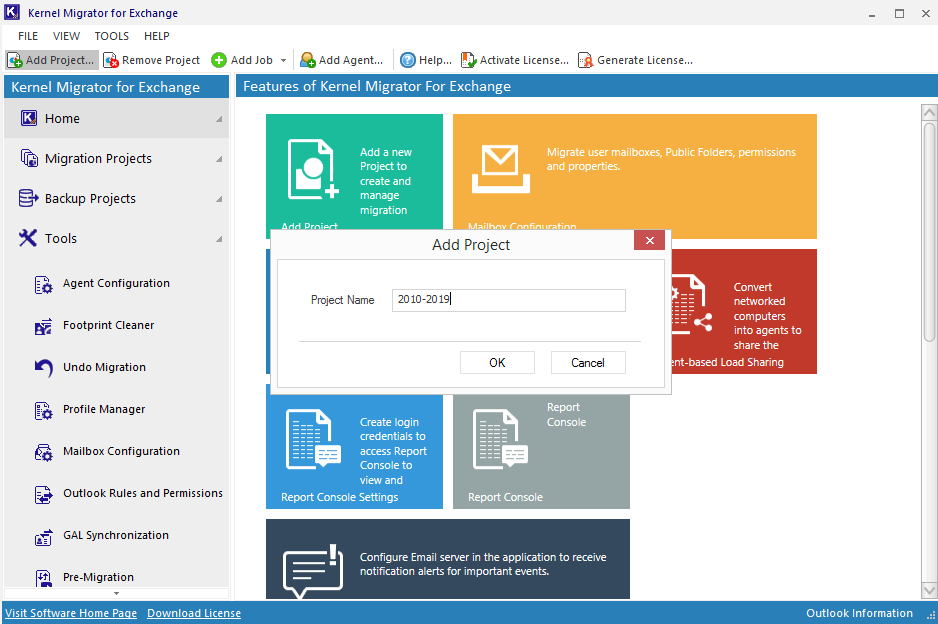
Task: Click the features panel scroll-down arrow
Action: (929, 591)
